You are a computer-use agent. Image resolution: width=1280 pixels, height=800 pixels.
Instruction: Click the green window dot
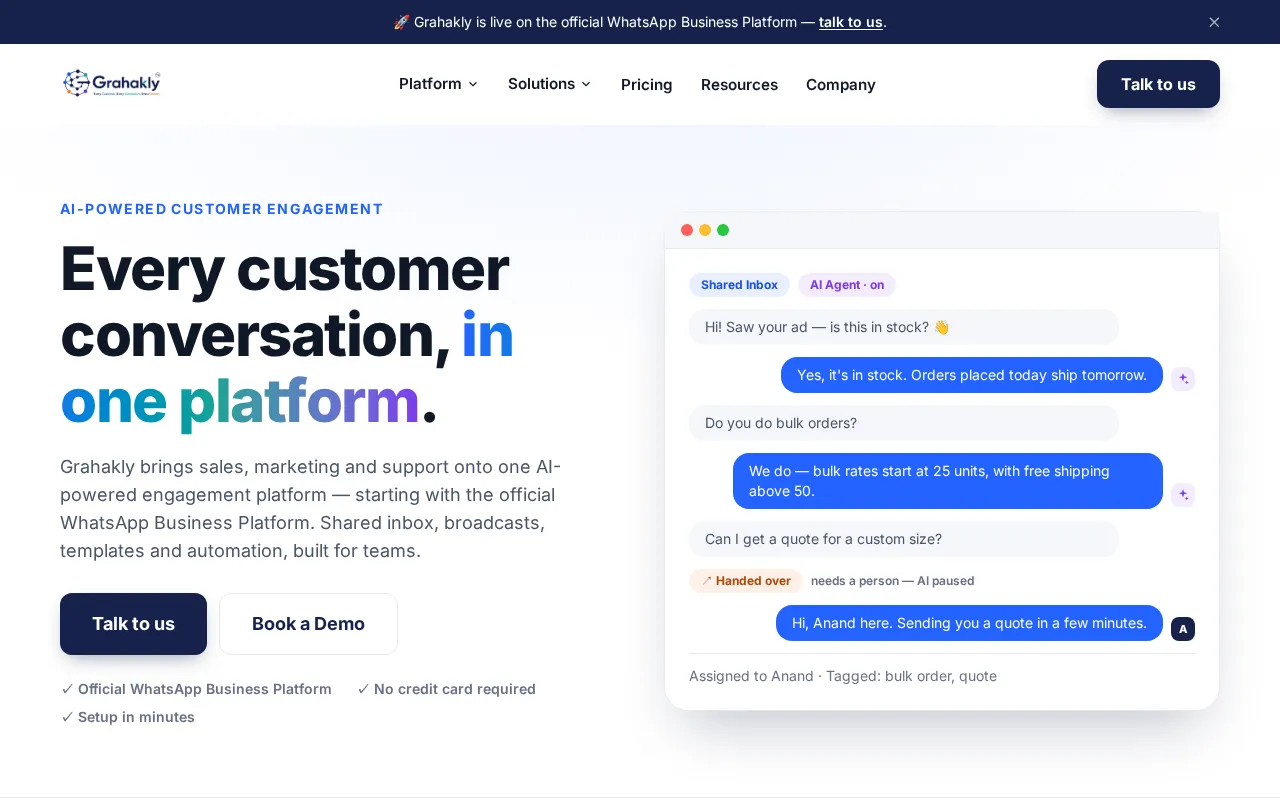click(x=723, y=230)
